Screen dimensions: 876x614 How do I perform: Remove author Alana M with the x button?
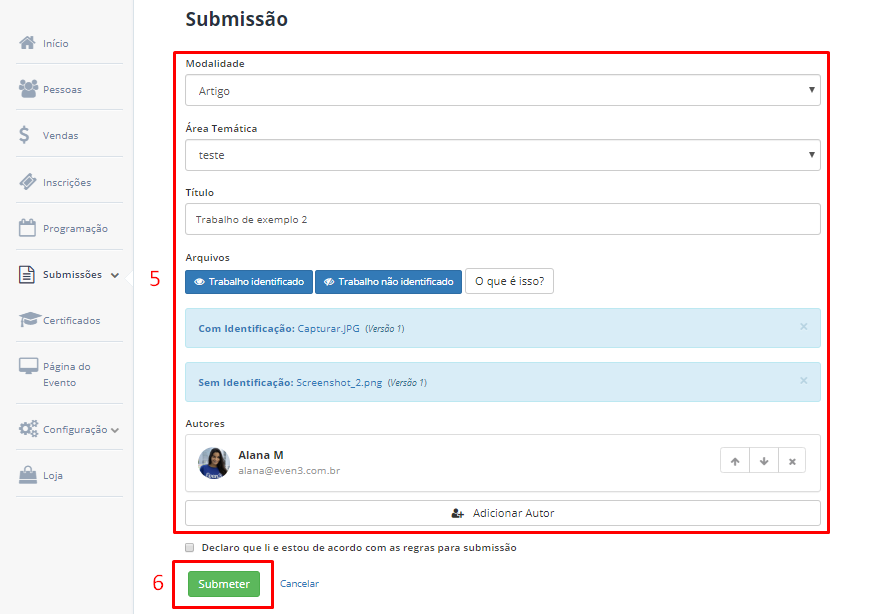792,461
